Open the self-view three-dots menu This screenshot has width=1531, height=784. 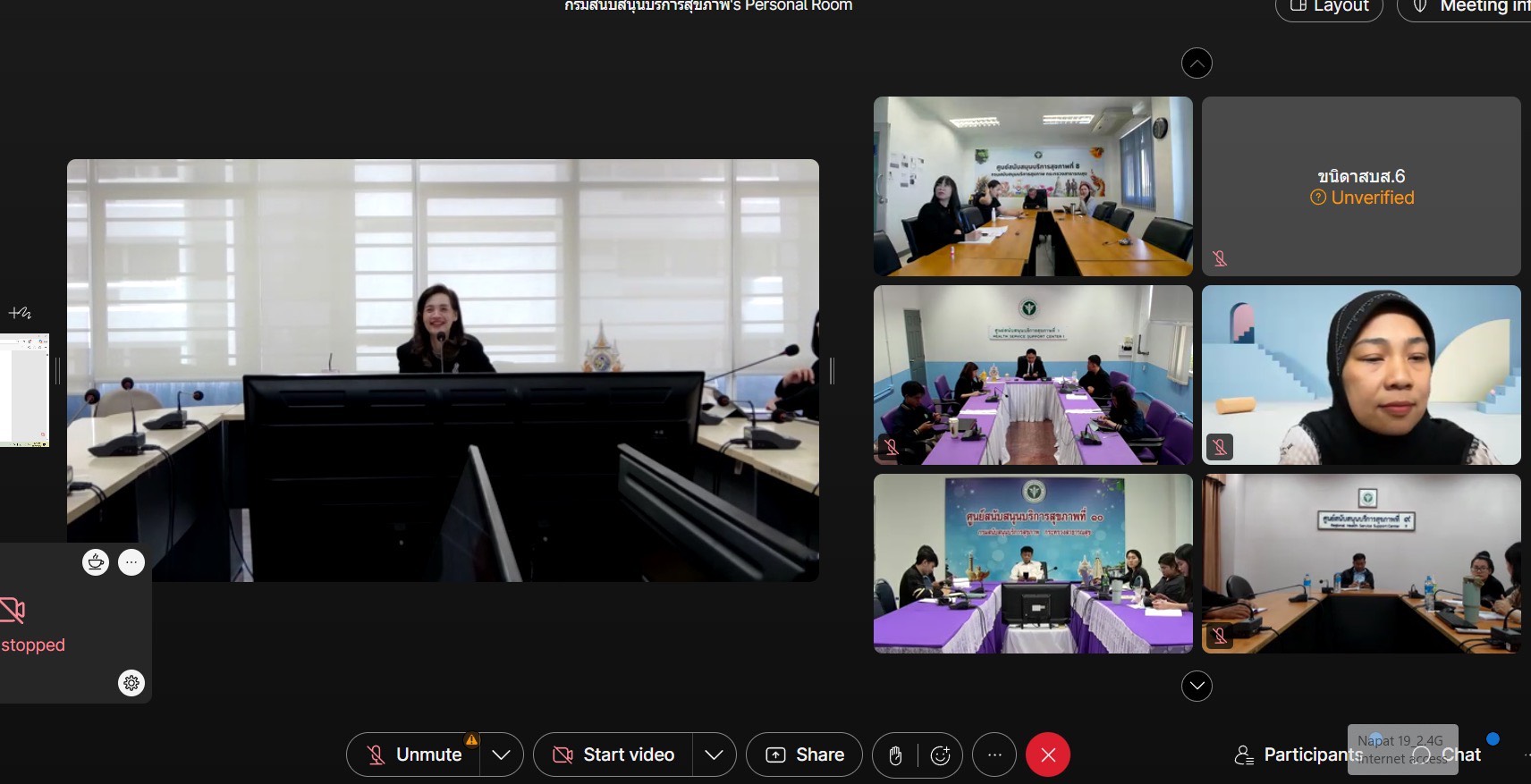[x=131, y=562]
